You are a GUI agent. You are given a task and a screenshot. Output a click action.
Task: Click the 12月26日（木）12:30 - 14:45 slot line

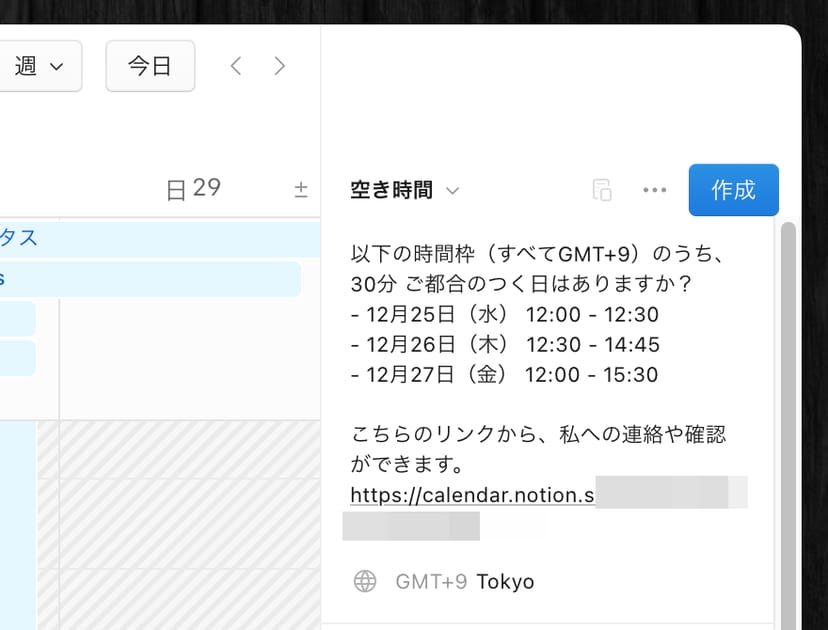click(505, 345)
